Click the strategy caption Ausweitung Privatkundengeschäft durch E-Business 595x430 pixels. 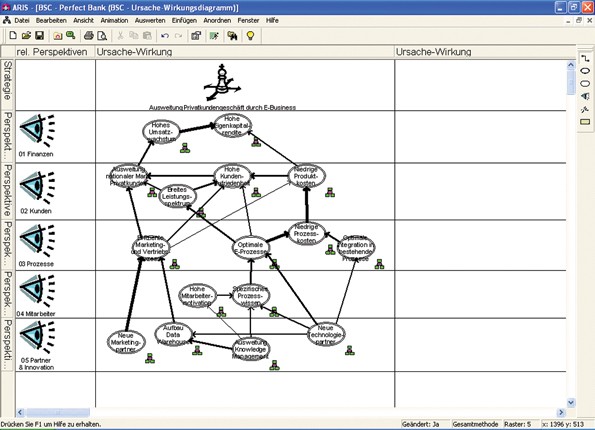pos(222,107)
